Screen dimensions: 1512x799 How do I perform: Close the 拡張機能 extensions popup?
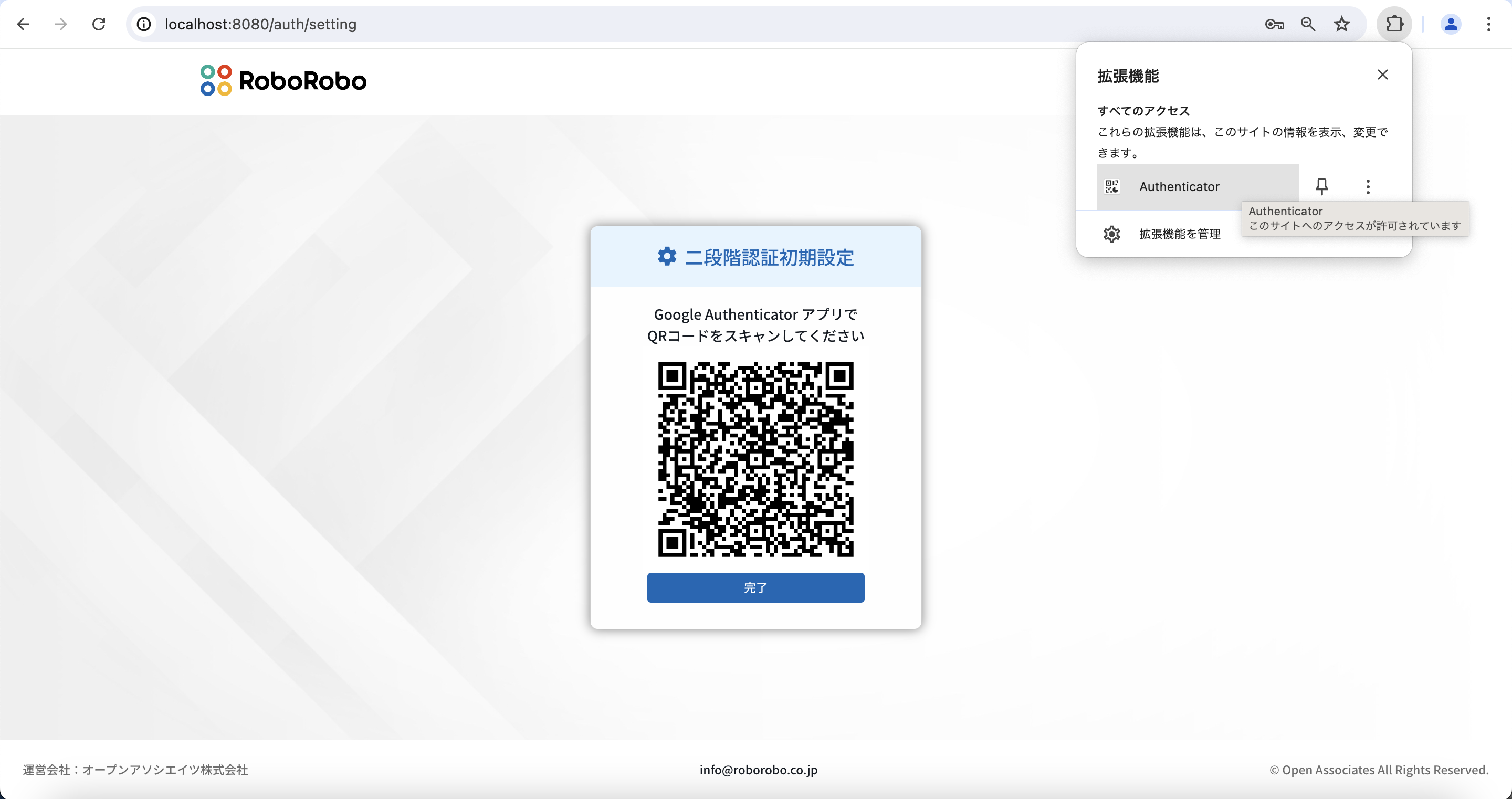(1382, 75)
